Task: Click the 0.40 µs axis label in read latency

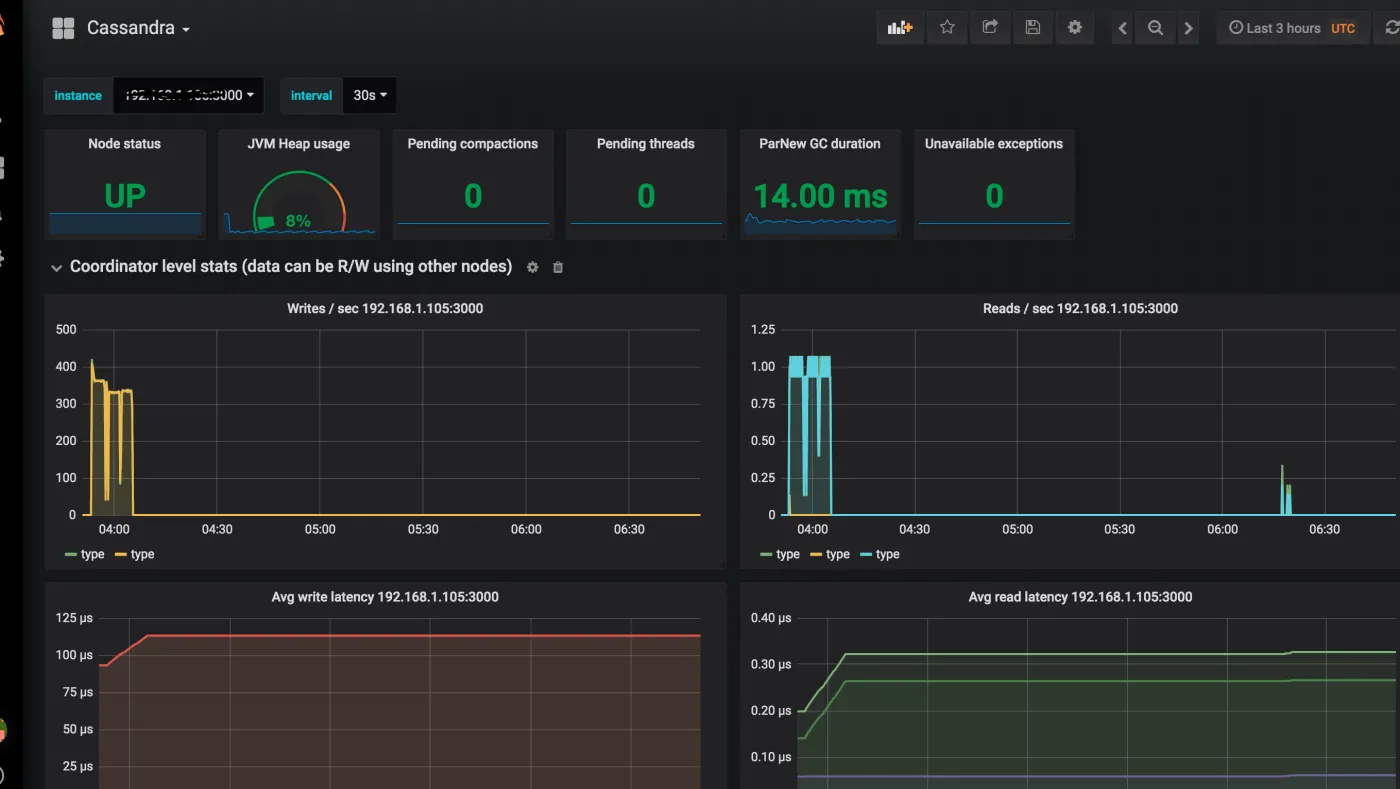Action: [x=771, y=618]
